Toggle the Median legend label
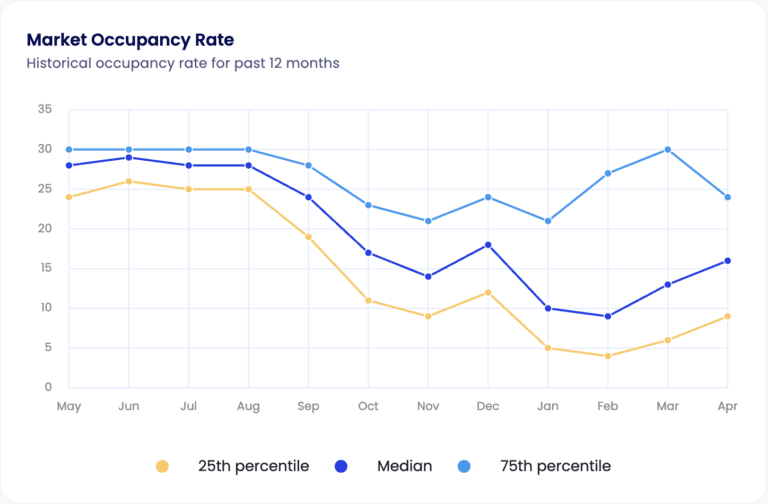Image resolution: width=768 pixels, height=504 pixels. 404,466
